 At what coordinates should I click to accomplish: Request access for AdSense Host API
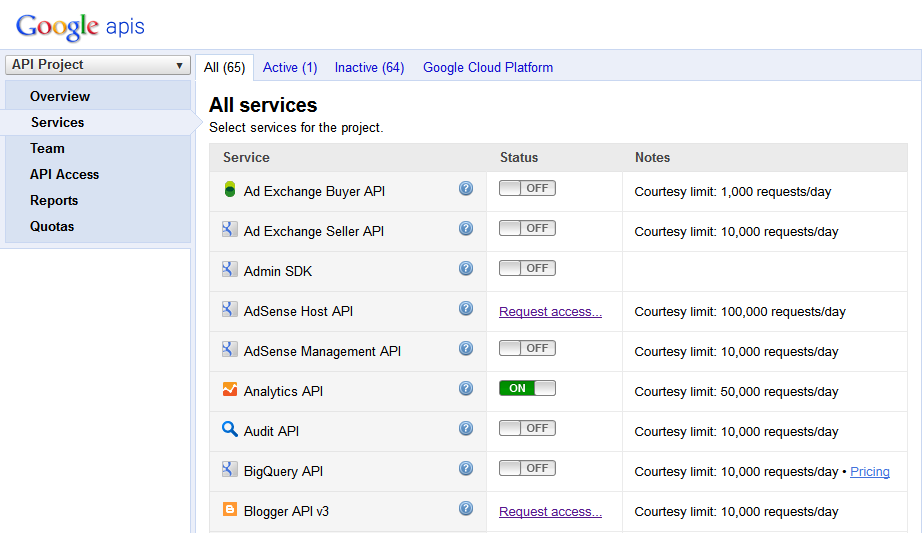point(550,312)
